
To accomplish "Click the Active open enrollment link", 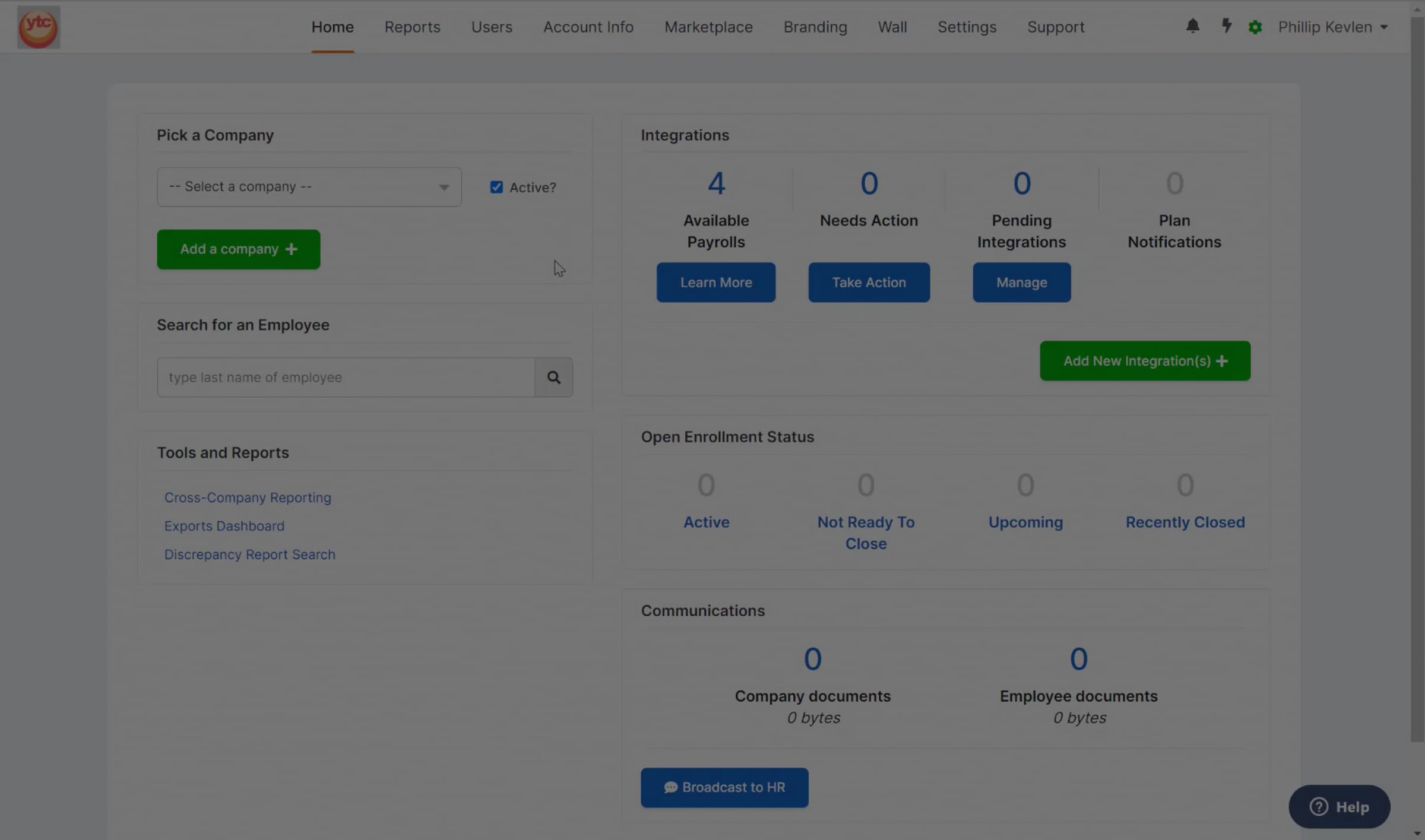I will click(706, 522).
